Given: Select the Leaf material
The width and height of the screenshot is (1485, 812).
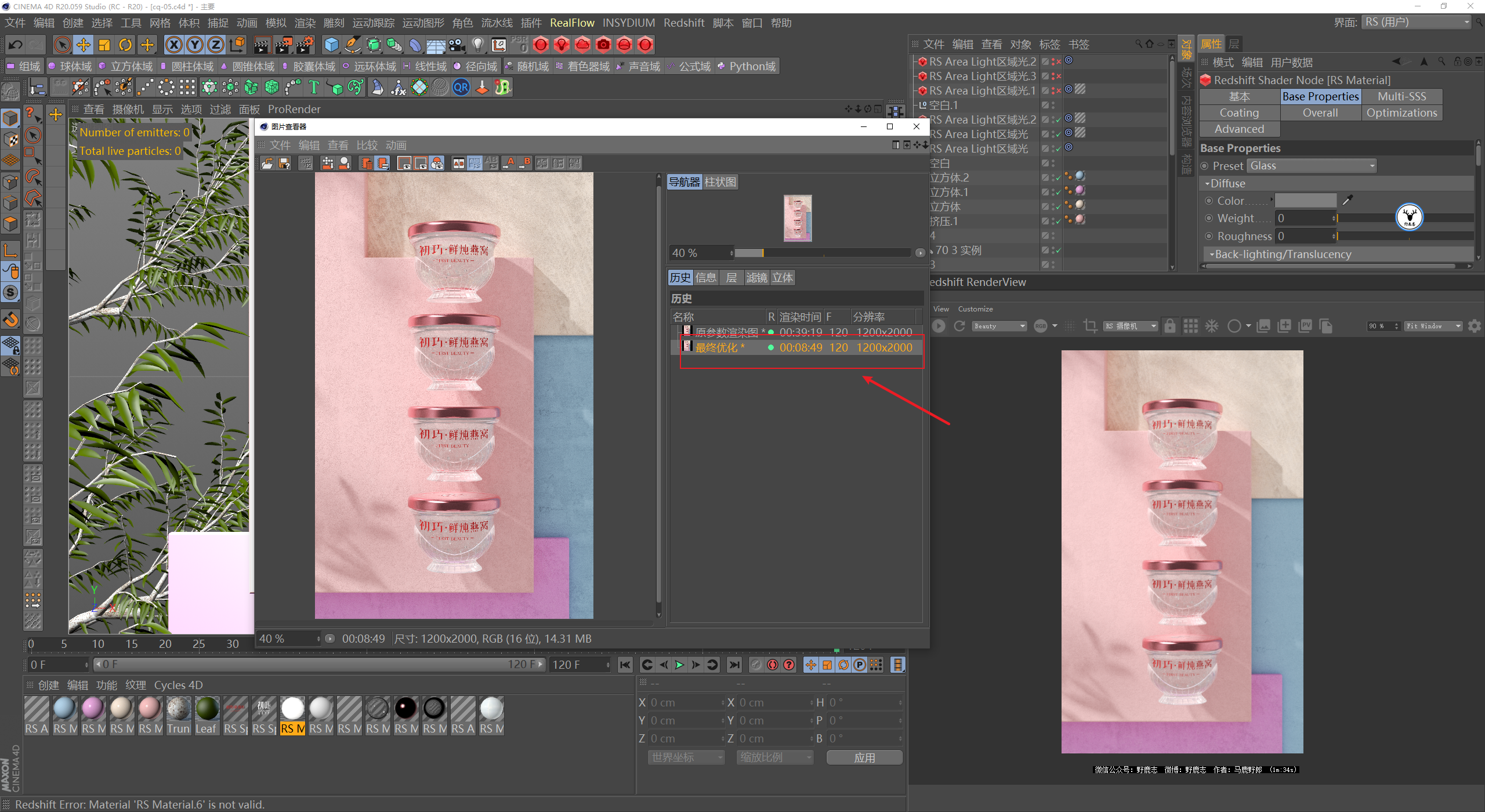Looking at the screenshot, I should tap(207, 715).
